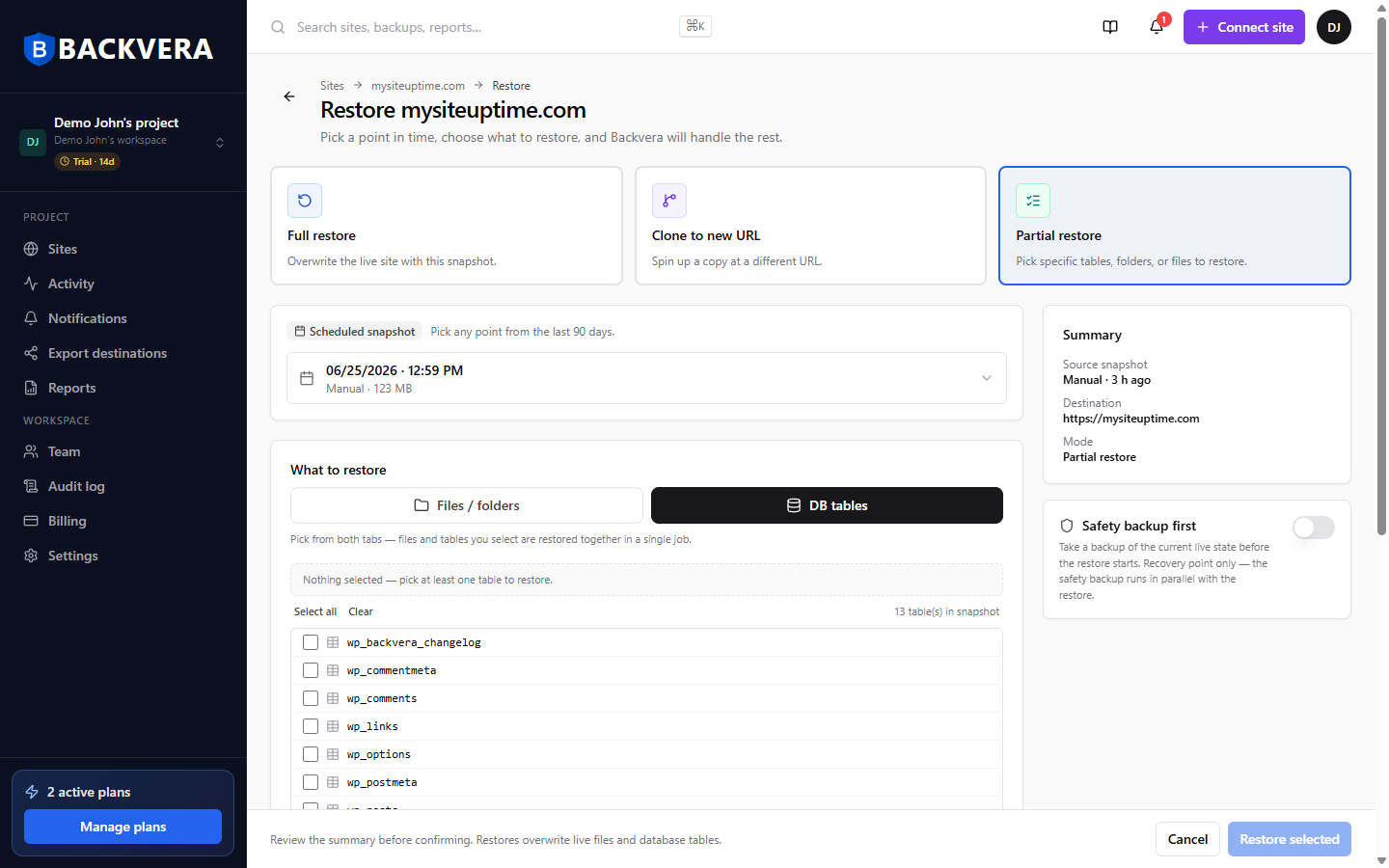1389x868 pixels.
Task: Select the Full restore card
Action: 447,226
